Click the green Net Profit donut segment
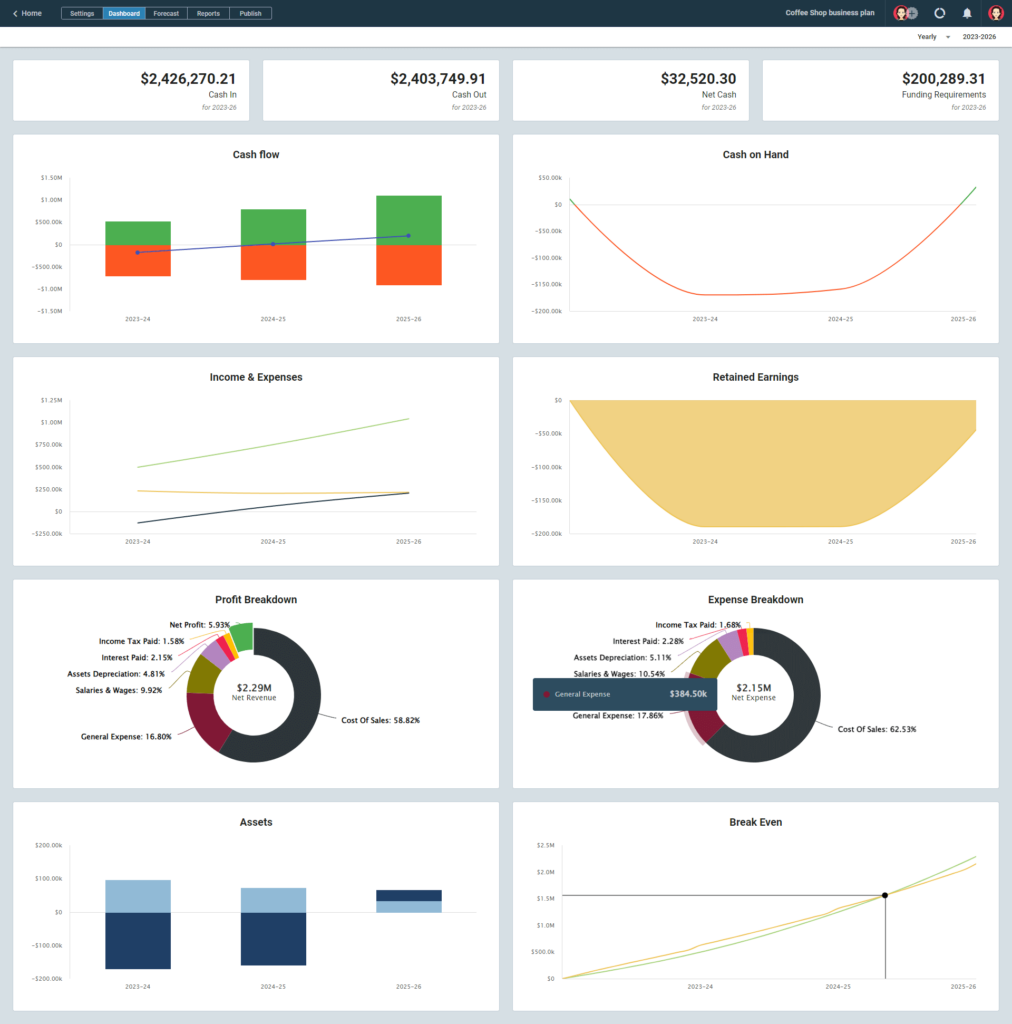 241,638
